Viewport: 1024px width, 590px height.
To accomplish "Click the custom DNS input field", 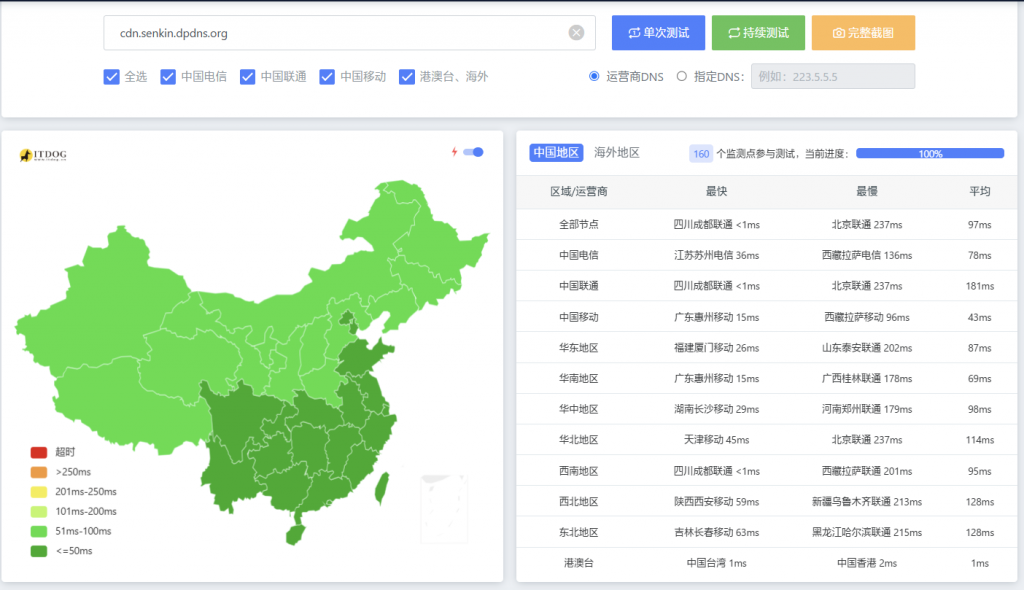I will (832, 76).
